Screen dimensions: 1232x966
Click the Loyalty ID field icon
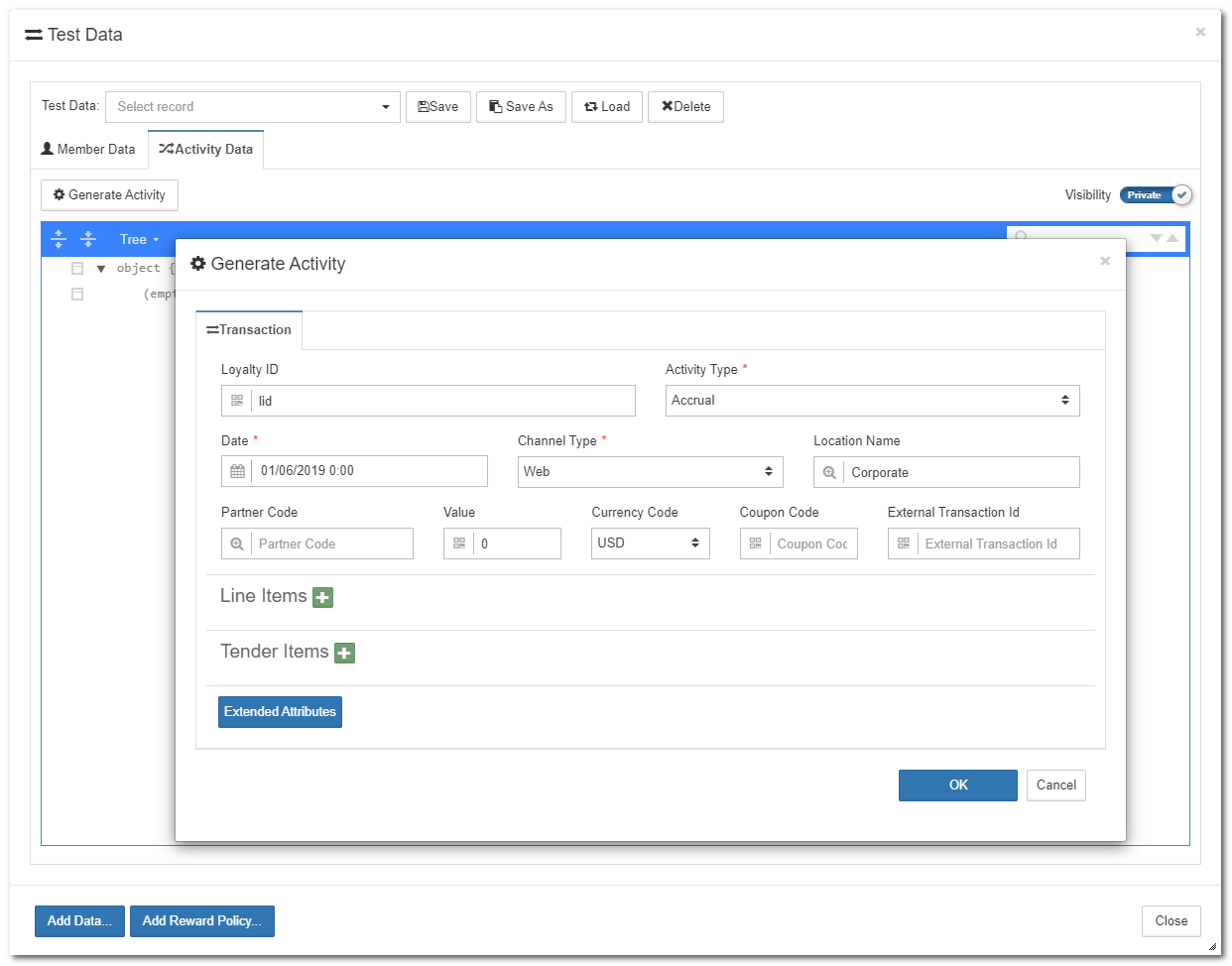pos(237,401)
